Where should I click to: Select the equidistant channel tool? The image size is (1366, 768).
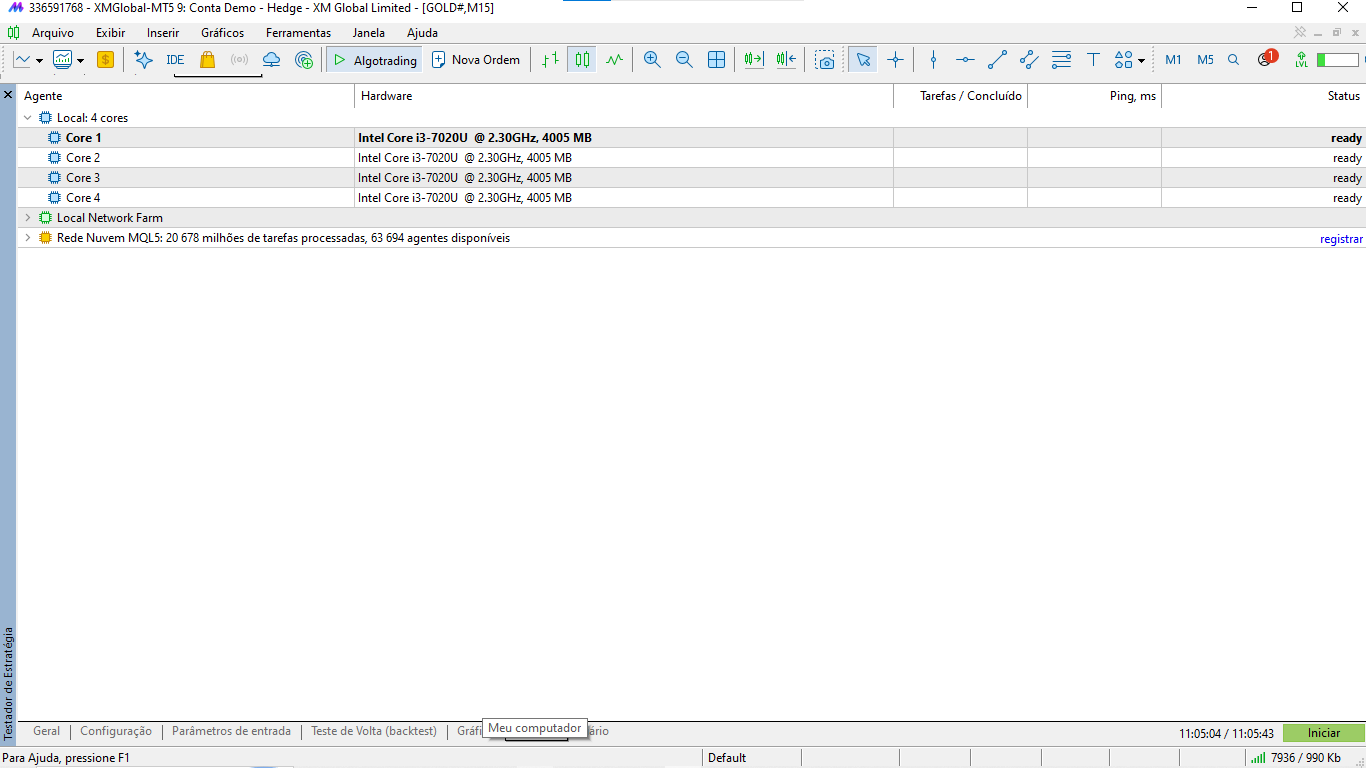click(1029, 60)
